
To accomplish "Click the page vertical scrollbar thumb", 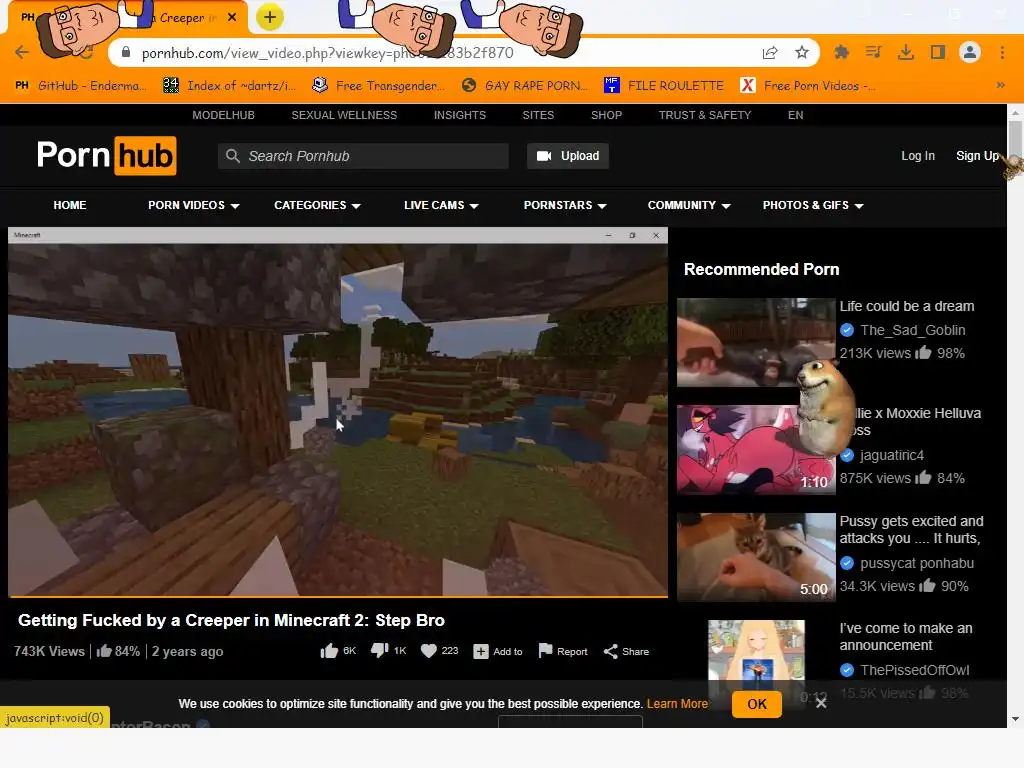I will pos(1015,138).
